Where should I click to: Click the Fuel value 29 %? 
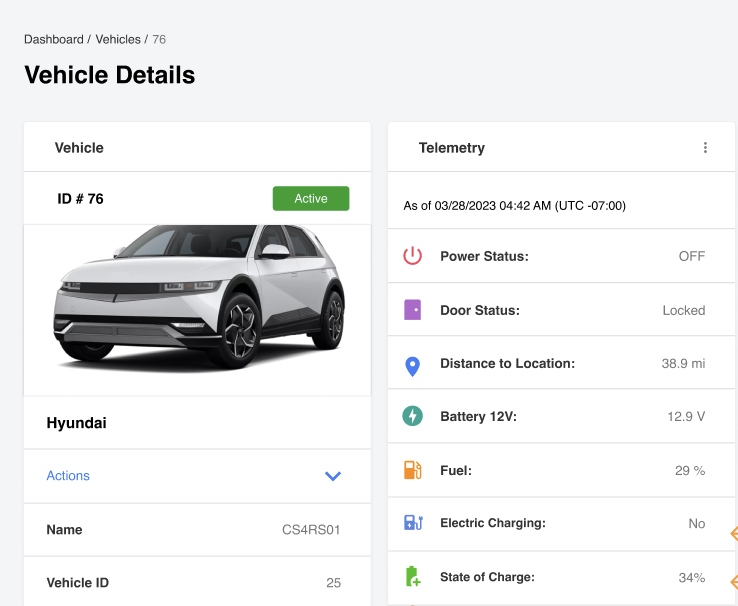click(x=690, y=470)
